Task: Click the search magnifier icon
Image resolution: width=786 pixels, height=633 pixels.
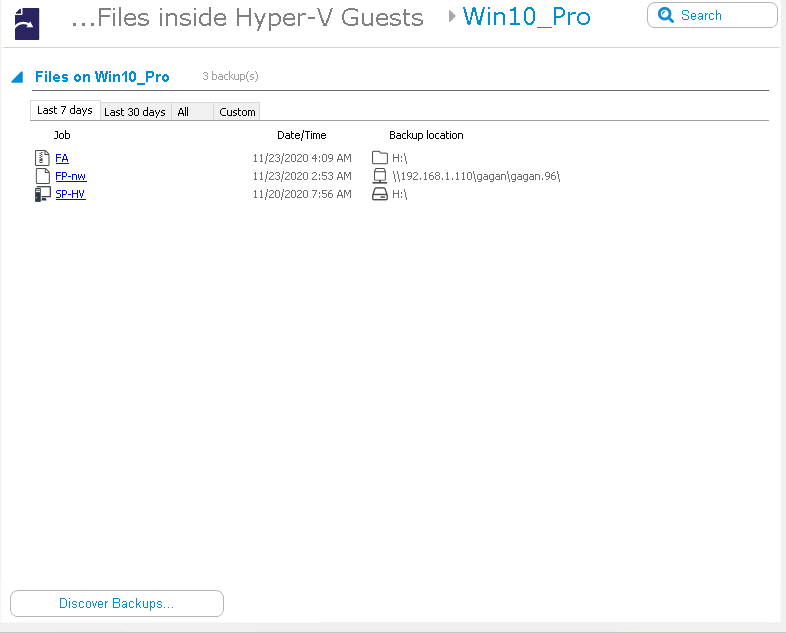Action: click(x=666, y=16)
